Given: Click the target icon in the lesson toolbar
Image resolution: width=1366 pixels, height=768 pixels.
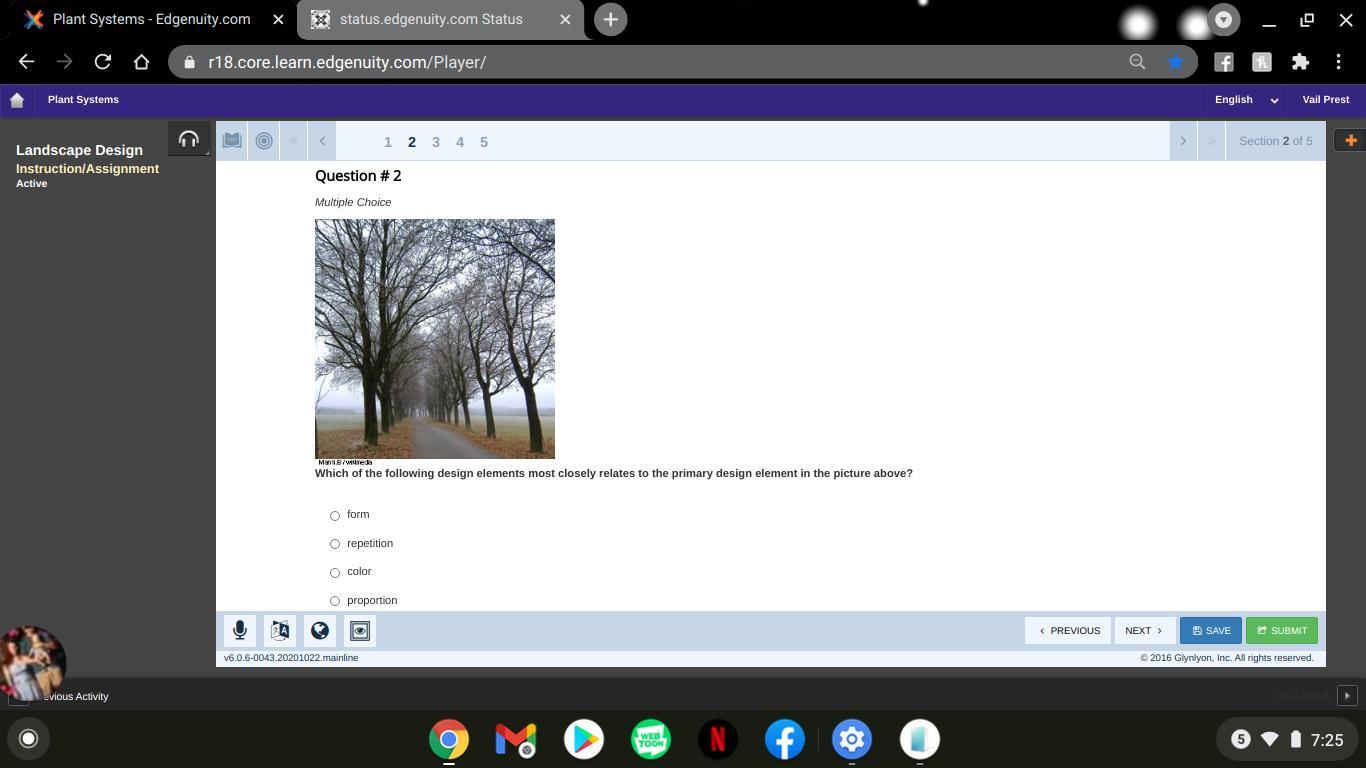Looking at the screenshot, I should pos(264,141).
